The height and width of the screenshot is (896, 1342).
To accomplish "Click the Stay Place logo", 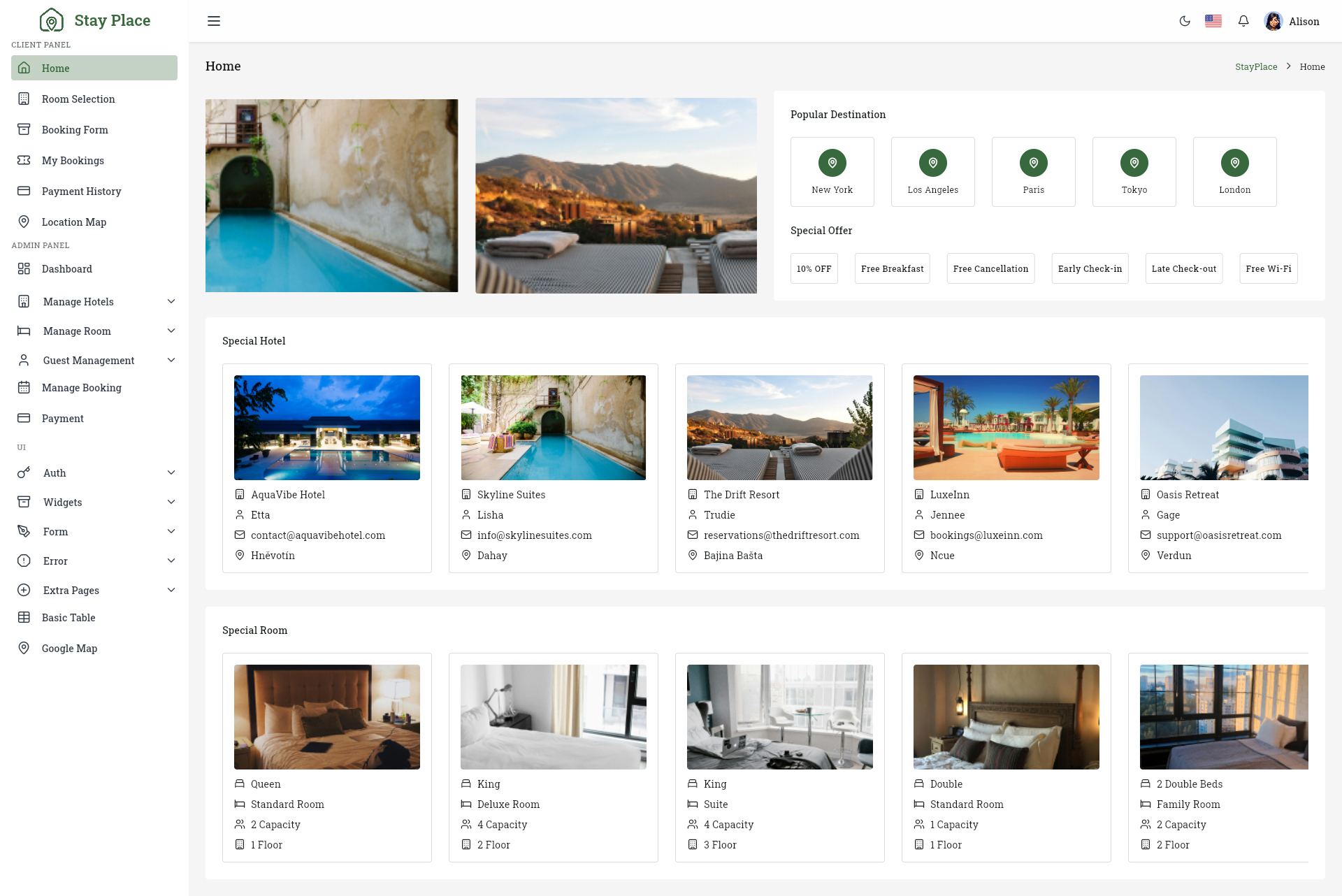I will click(94, 20).
